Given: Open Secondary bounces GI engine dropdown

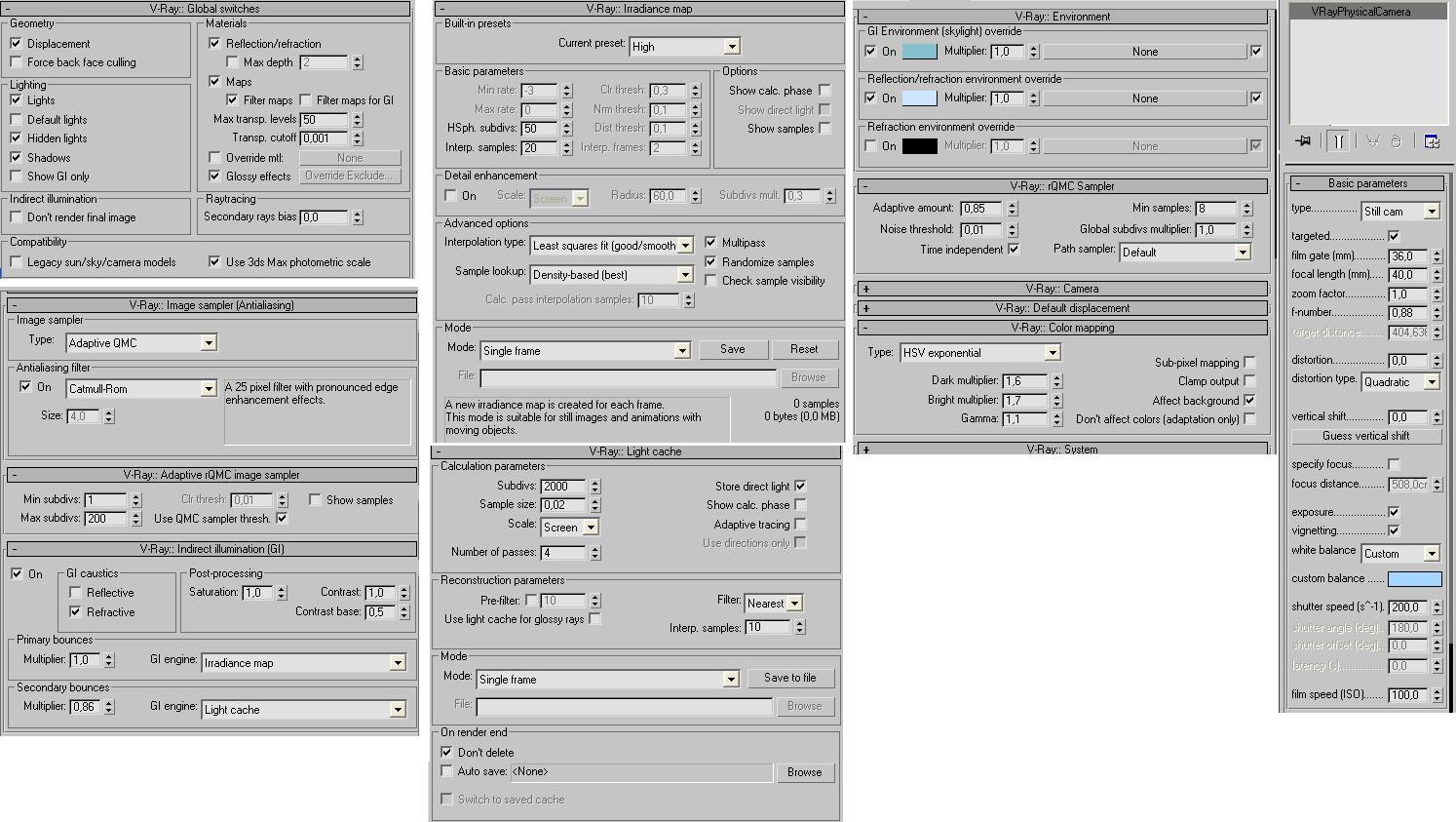Looking at the screenshot, I should point(303,710).
